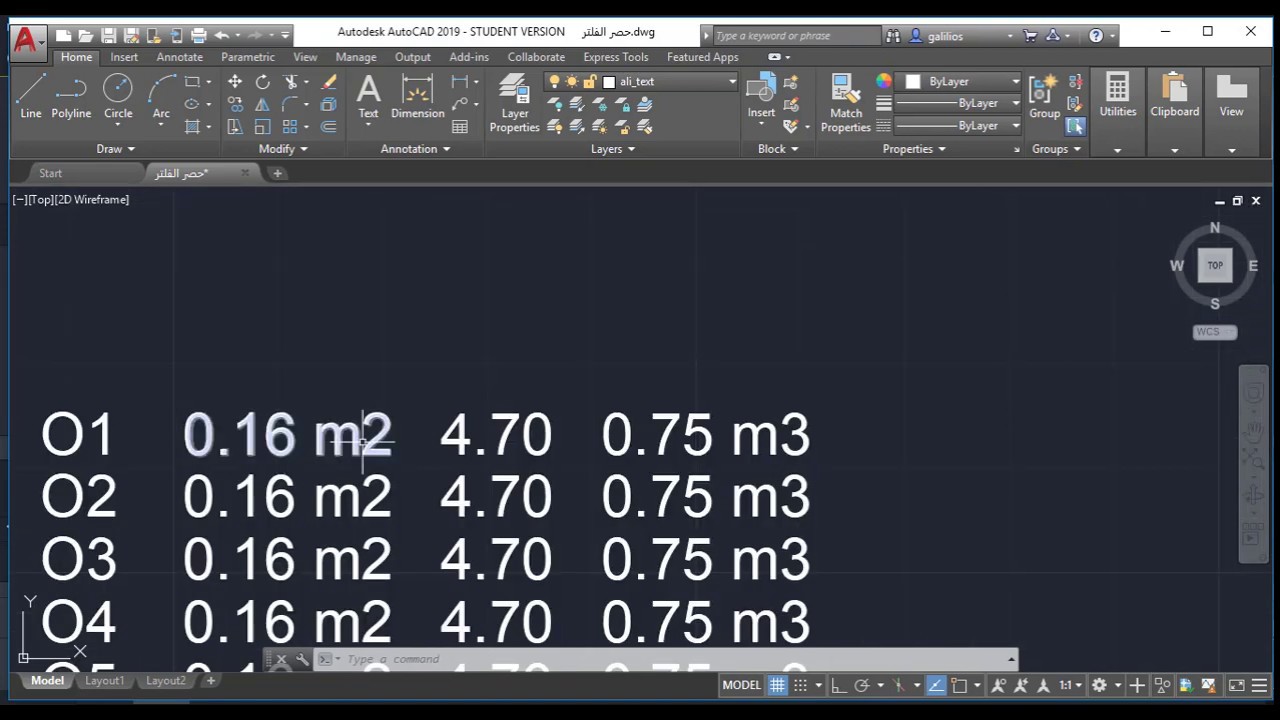Switch to the Start file tab
1280x720 pixels.
[50, 173]
